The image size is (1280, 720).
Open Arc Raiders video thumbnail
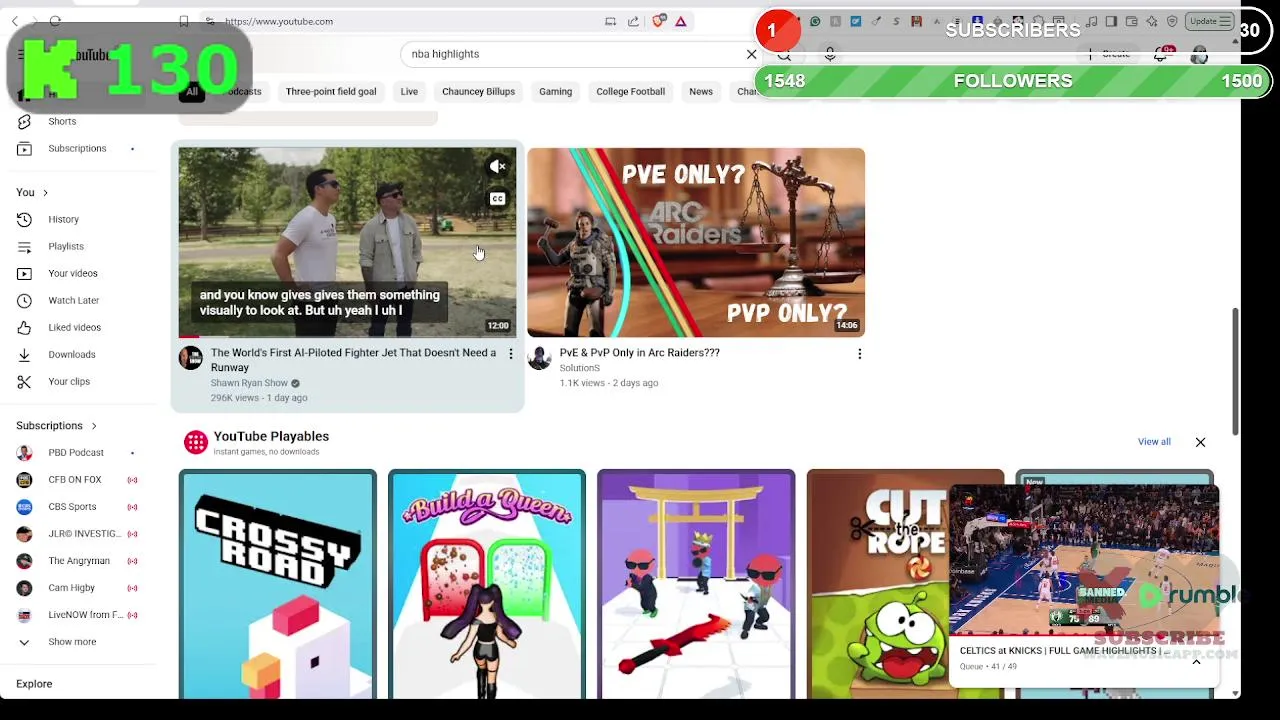click(x=696, y=242)
